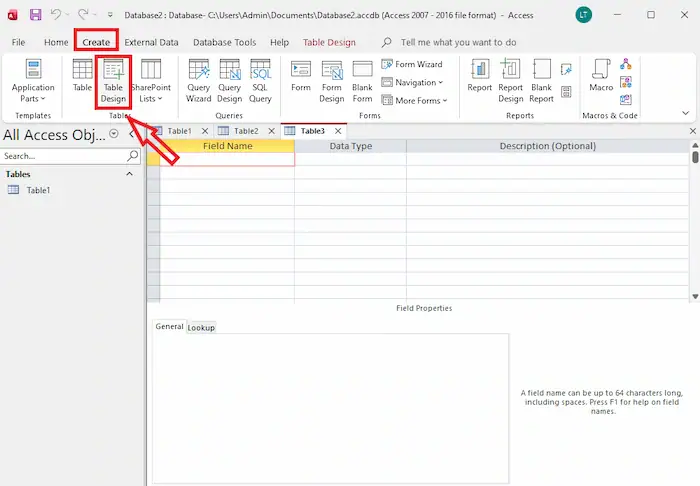Click the Table Design ribbon icon
The height and width of the screenshot is (486, 700).
pyautogui.click(x=113, y=80)
